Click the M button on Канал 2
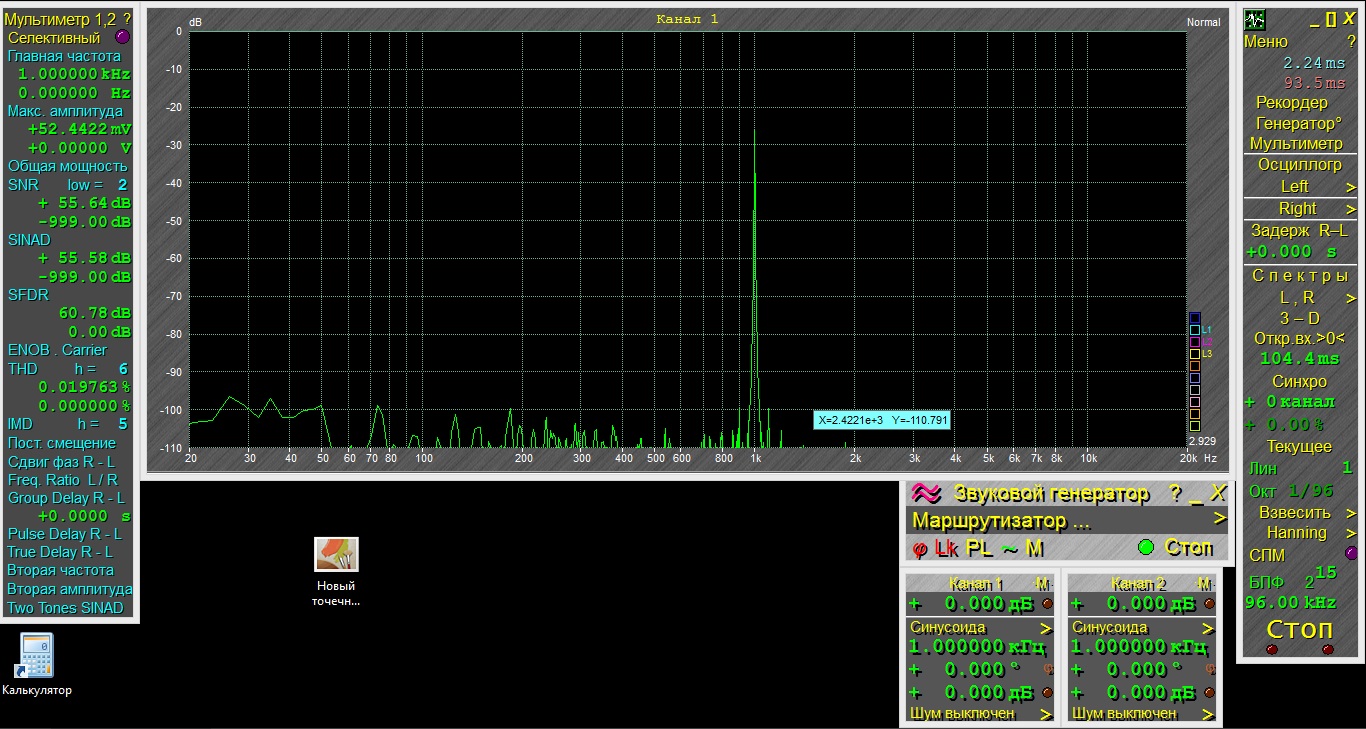This screenshot has height=729, width=1366. click(1204, 584)
